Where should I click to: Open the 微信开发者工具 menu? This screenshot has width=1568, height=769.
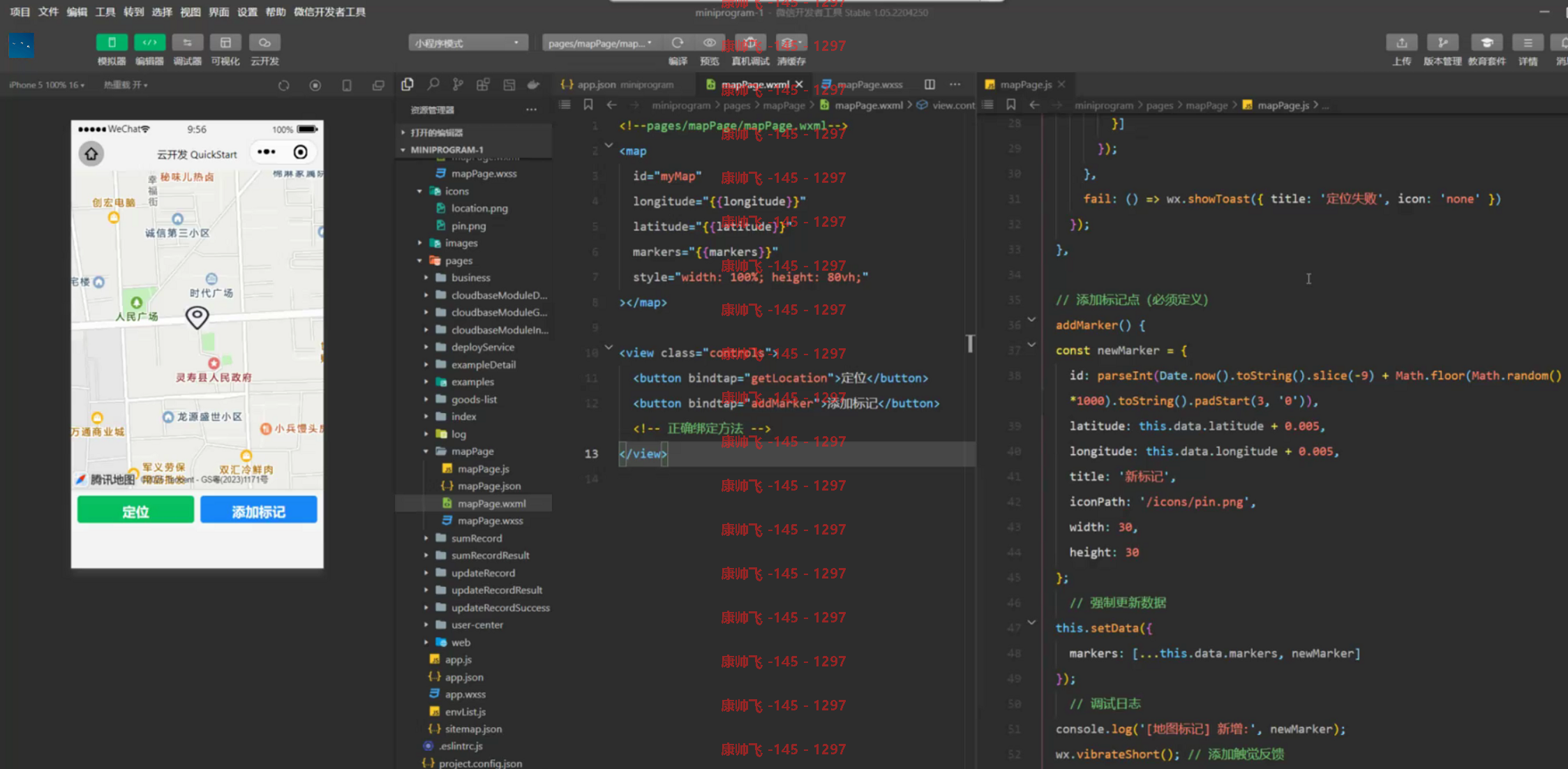(x=329, y=12)
